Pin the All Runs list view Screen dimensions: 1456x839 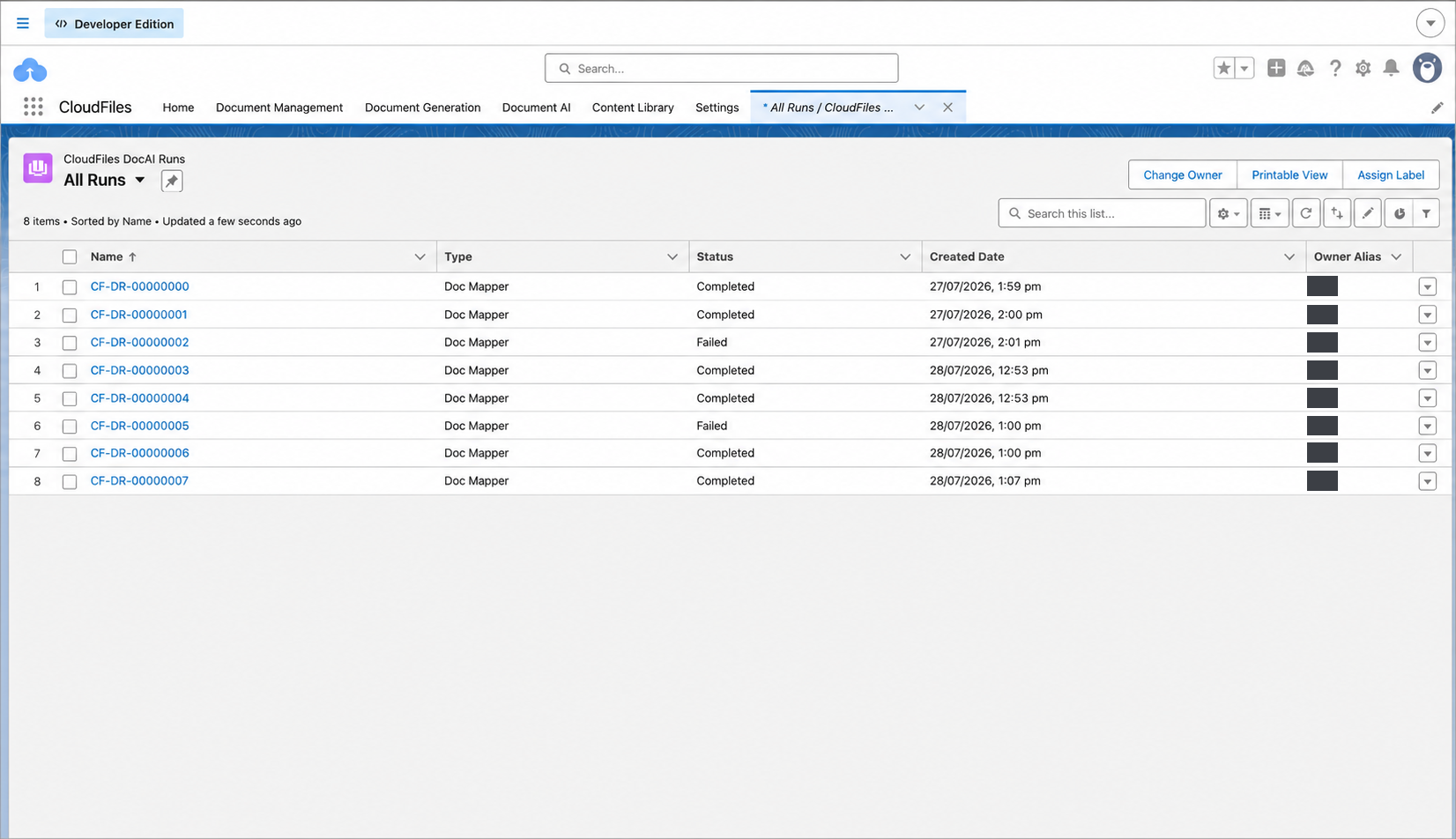pos(172,181)
